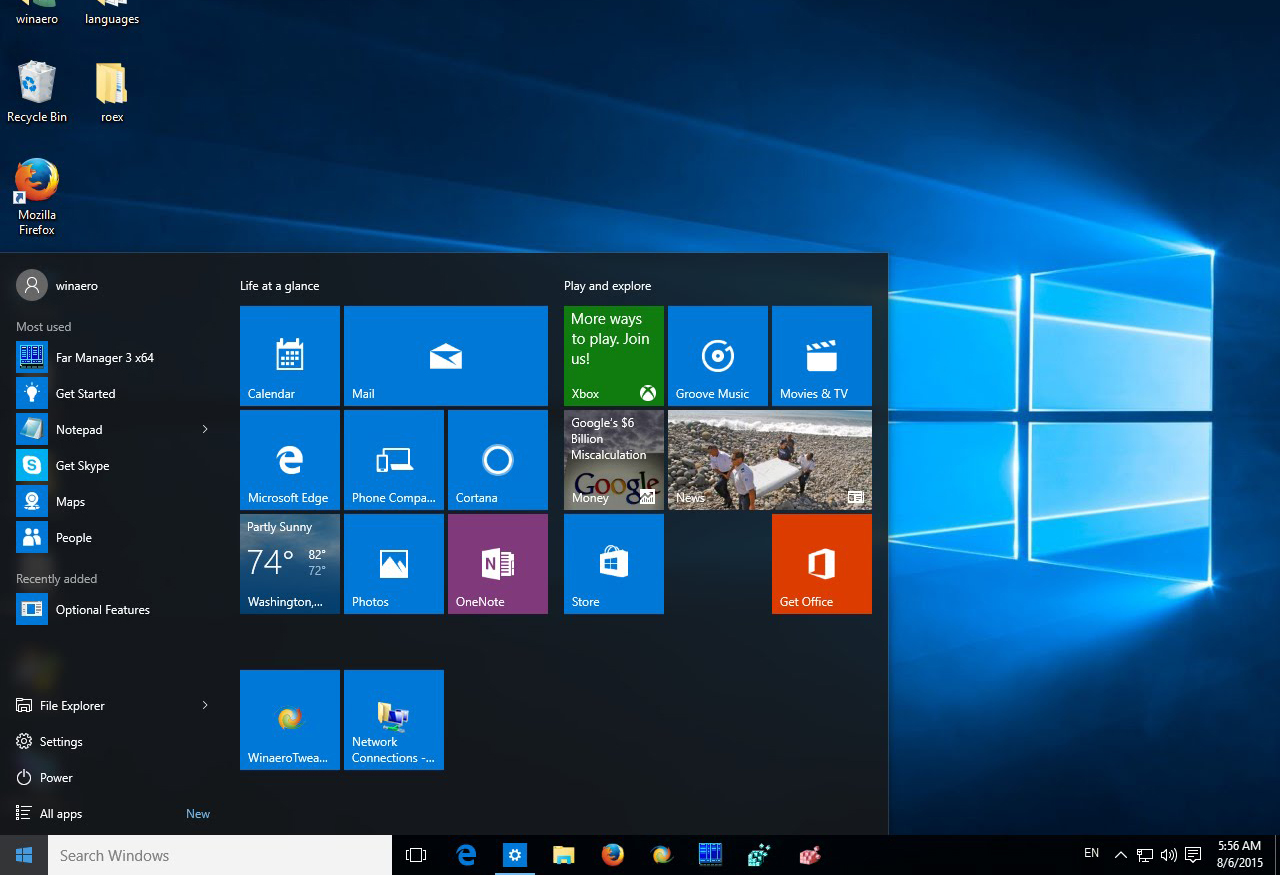
Task: Open the People app
Action: (112, 537)
